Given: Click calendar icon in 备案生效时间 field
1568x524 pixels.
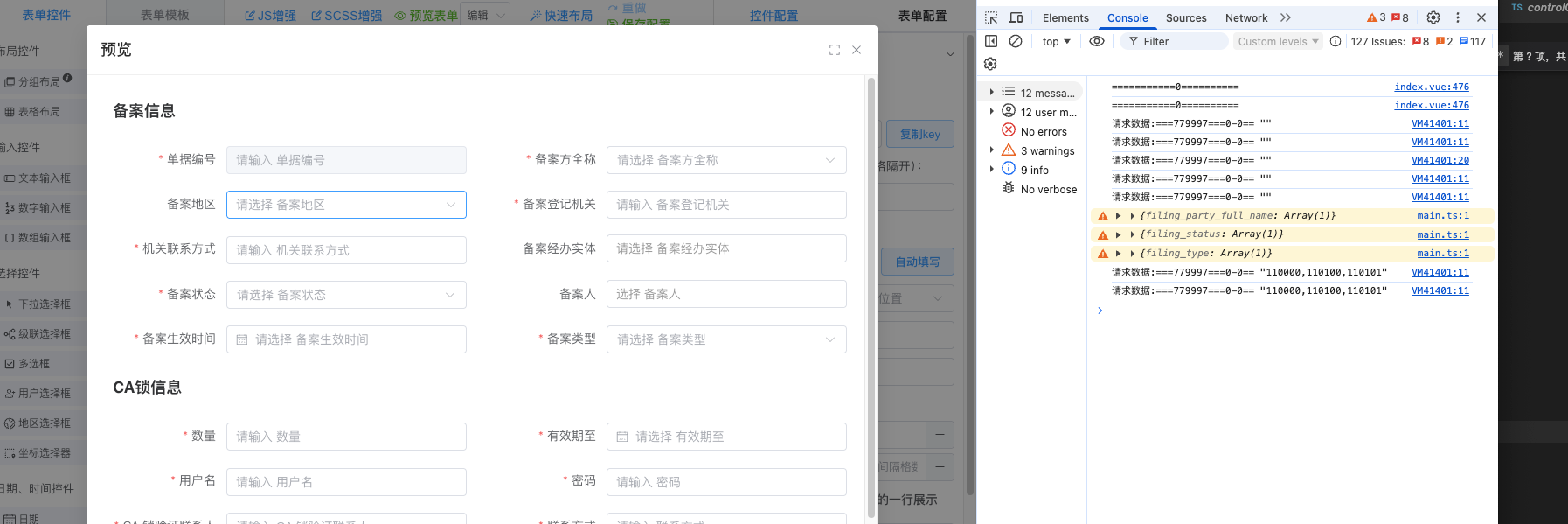Looking at the screenshot, I should [242, 339].
